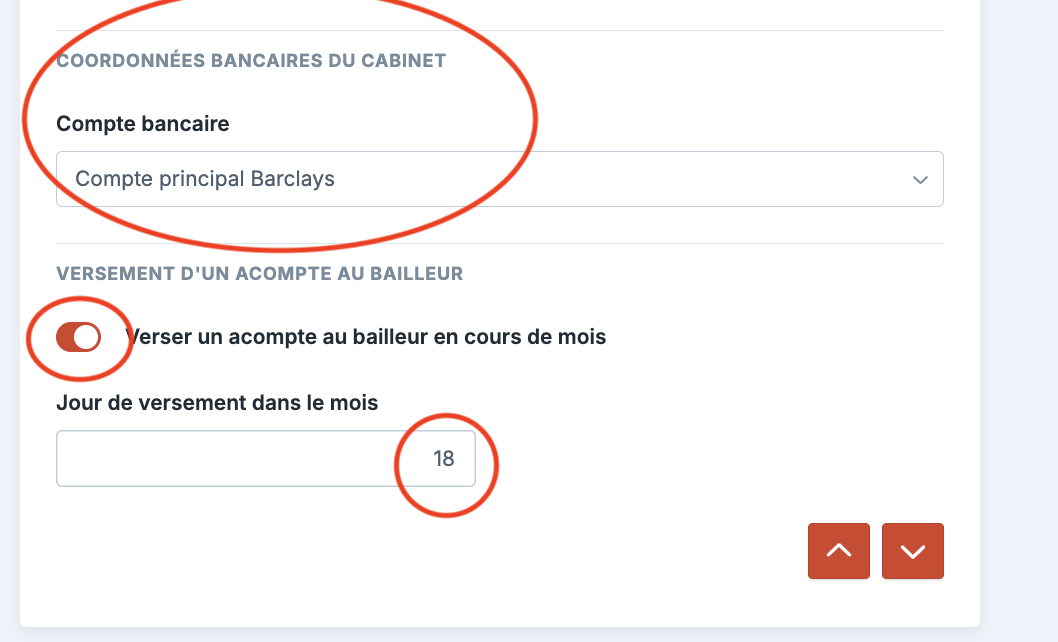This screenshot has width=1058, height=642.
Task: Select the 'Compte principal Barclays' text in dropdown
Action: coord(205,180)
